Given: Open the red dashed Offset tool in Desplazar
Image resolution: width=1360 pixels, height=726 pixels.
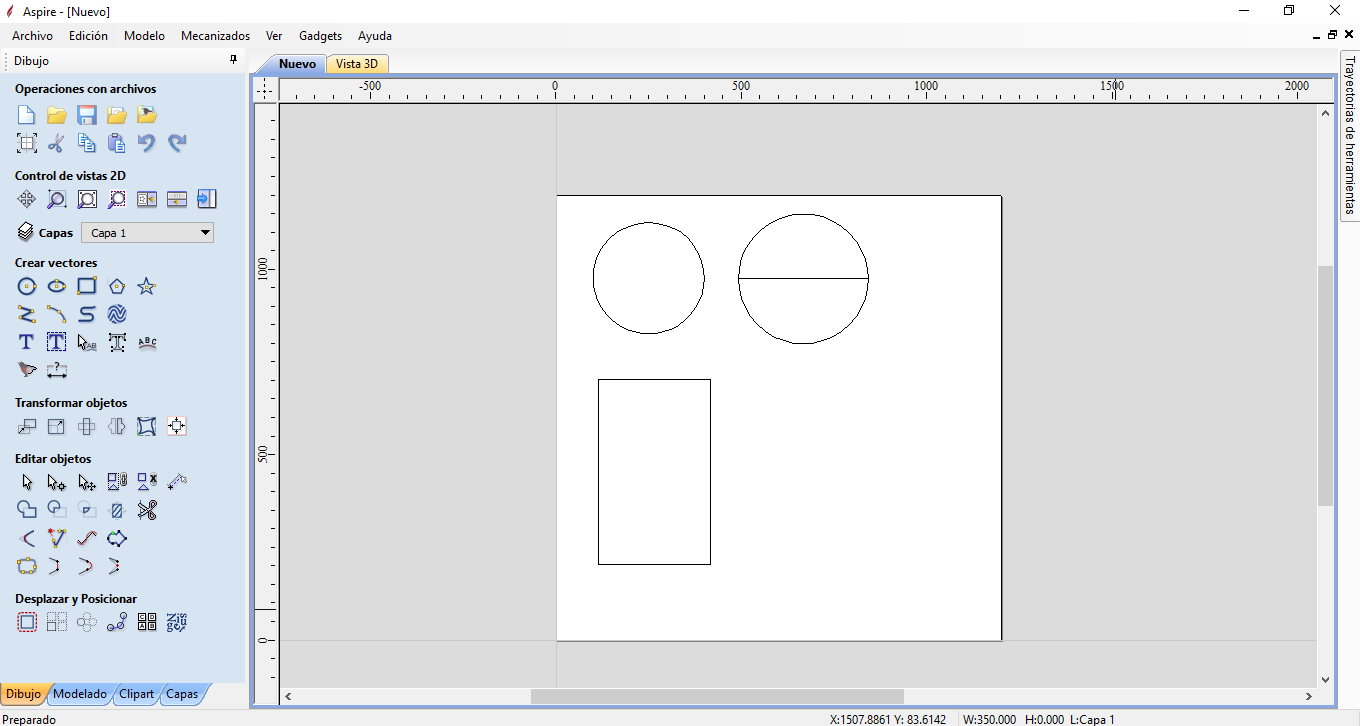Looking at the screenshot, I should (x=27, y=623).
